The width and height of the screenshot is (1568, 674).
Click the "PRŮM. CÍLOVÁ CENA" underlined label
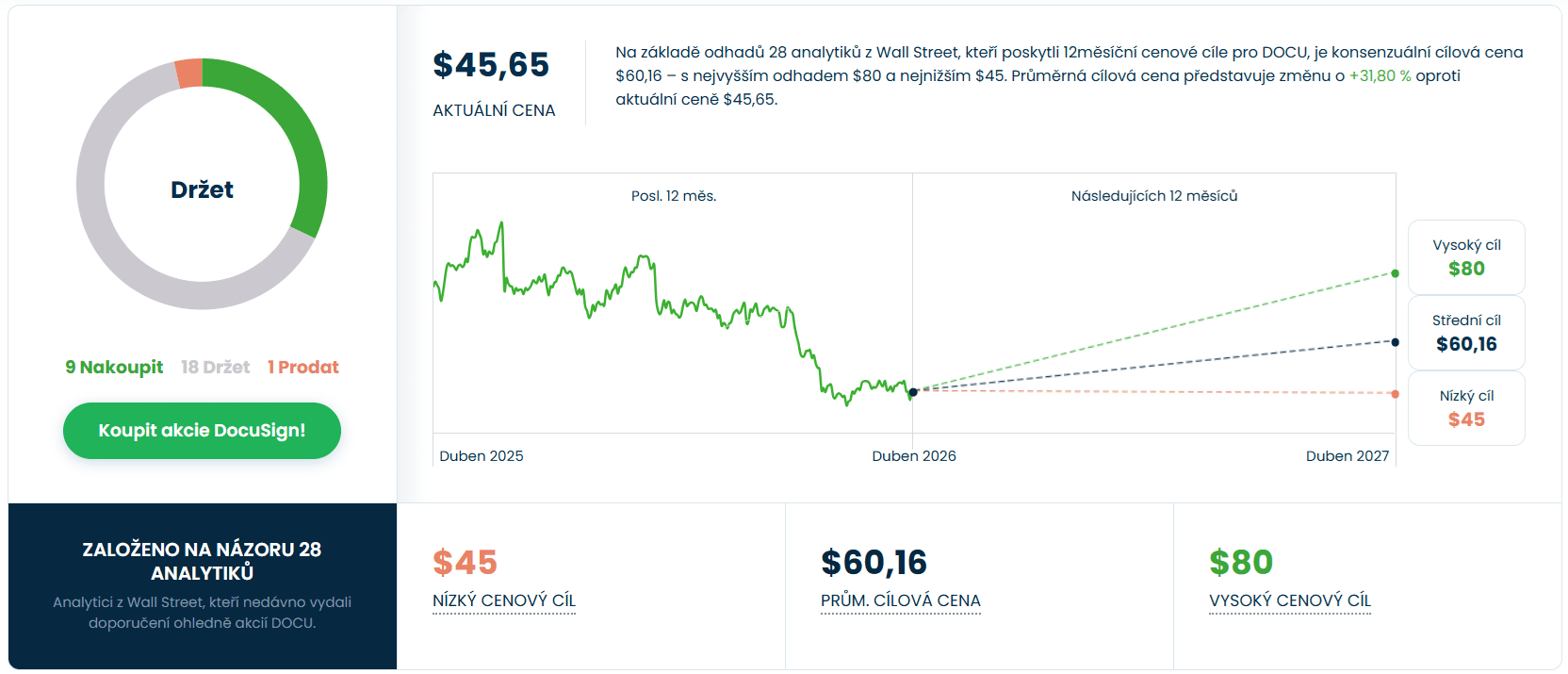point(901,600)
